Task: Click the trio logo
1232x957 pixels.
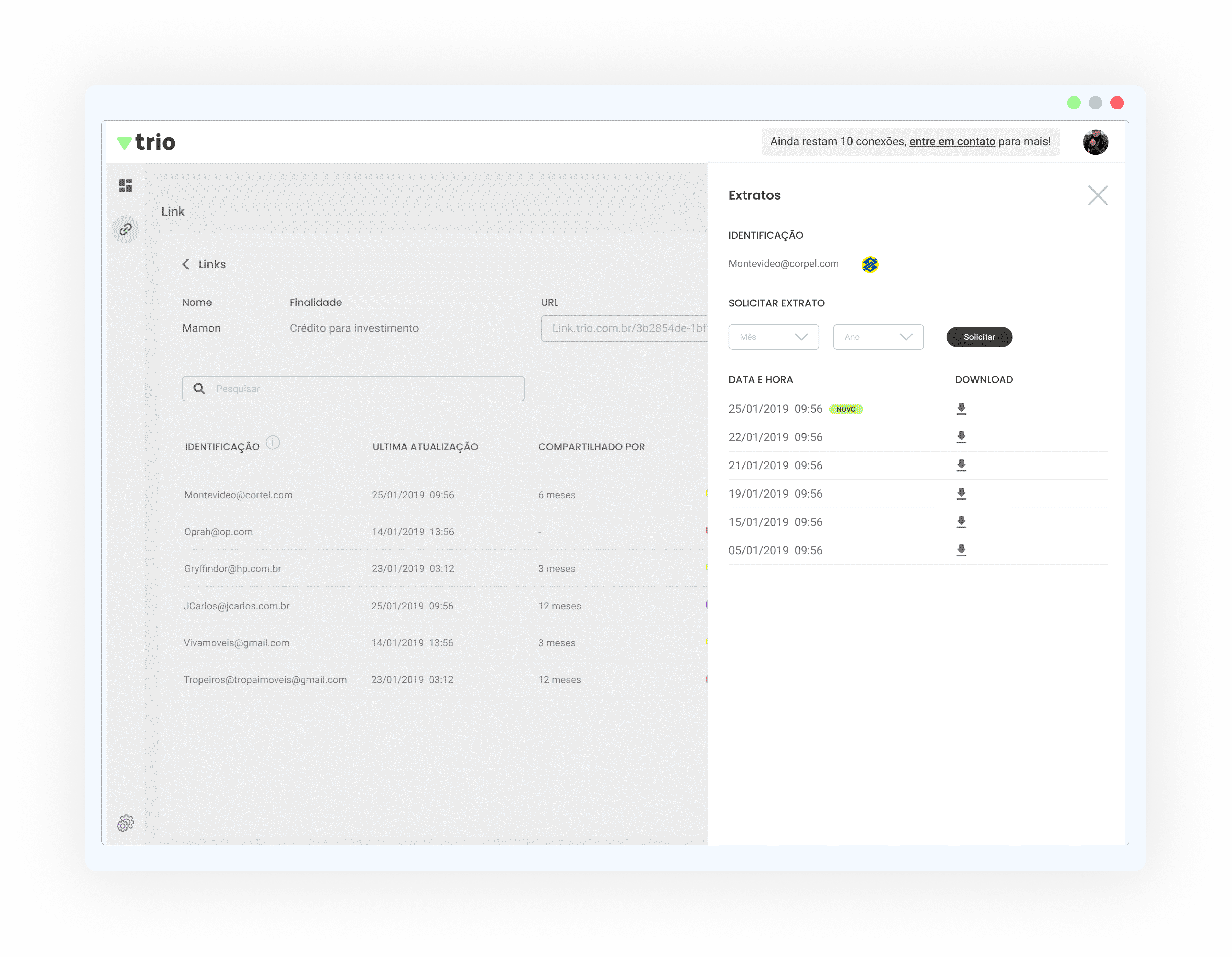Action: (146, 142)
